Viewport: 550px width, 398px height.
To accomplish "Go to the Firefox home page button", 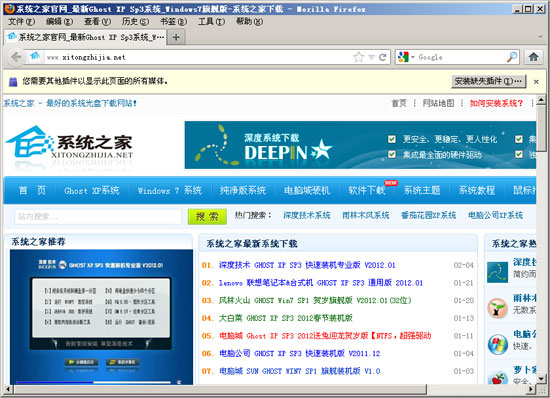I will click(534, 57).
